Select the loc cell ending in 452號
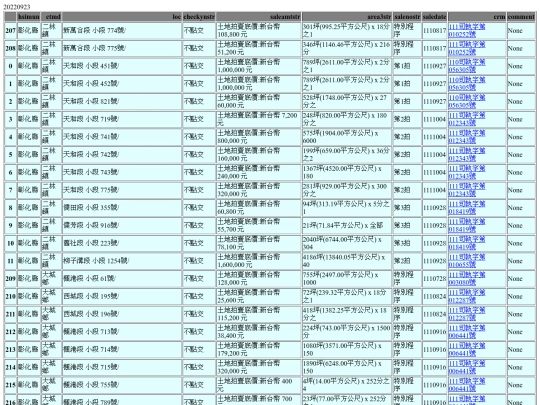The image size is (540, 405). click(x=122, y=84)
